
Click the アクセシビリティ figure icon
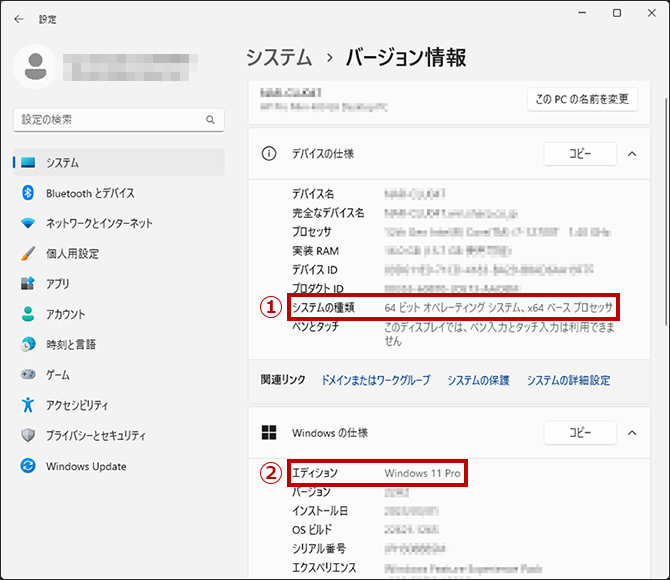pos(28,405)
